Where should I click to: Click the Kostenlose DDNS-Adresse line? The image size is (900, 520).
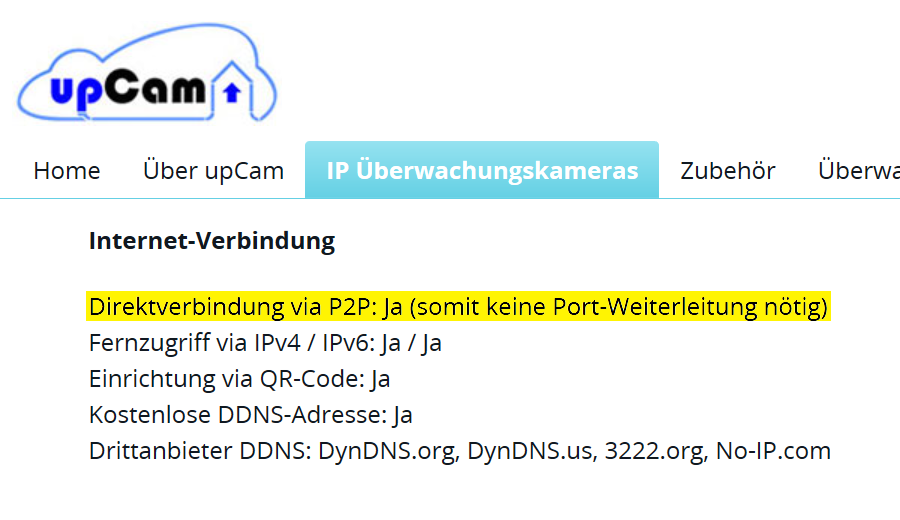[x=250, y=415]
